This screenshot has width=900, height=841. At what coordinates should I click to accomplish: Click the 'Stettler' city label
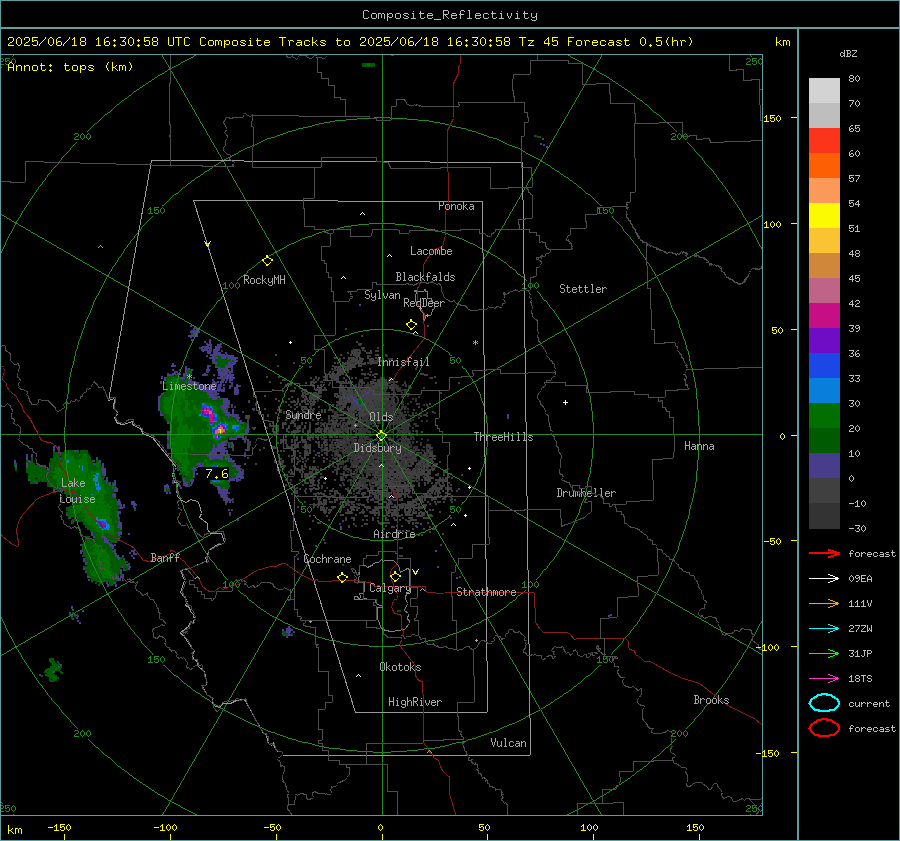point(583,289)
